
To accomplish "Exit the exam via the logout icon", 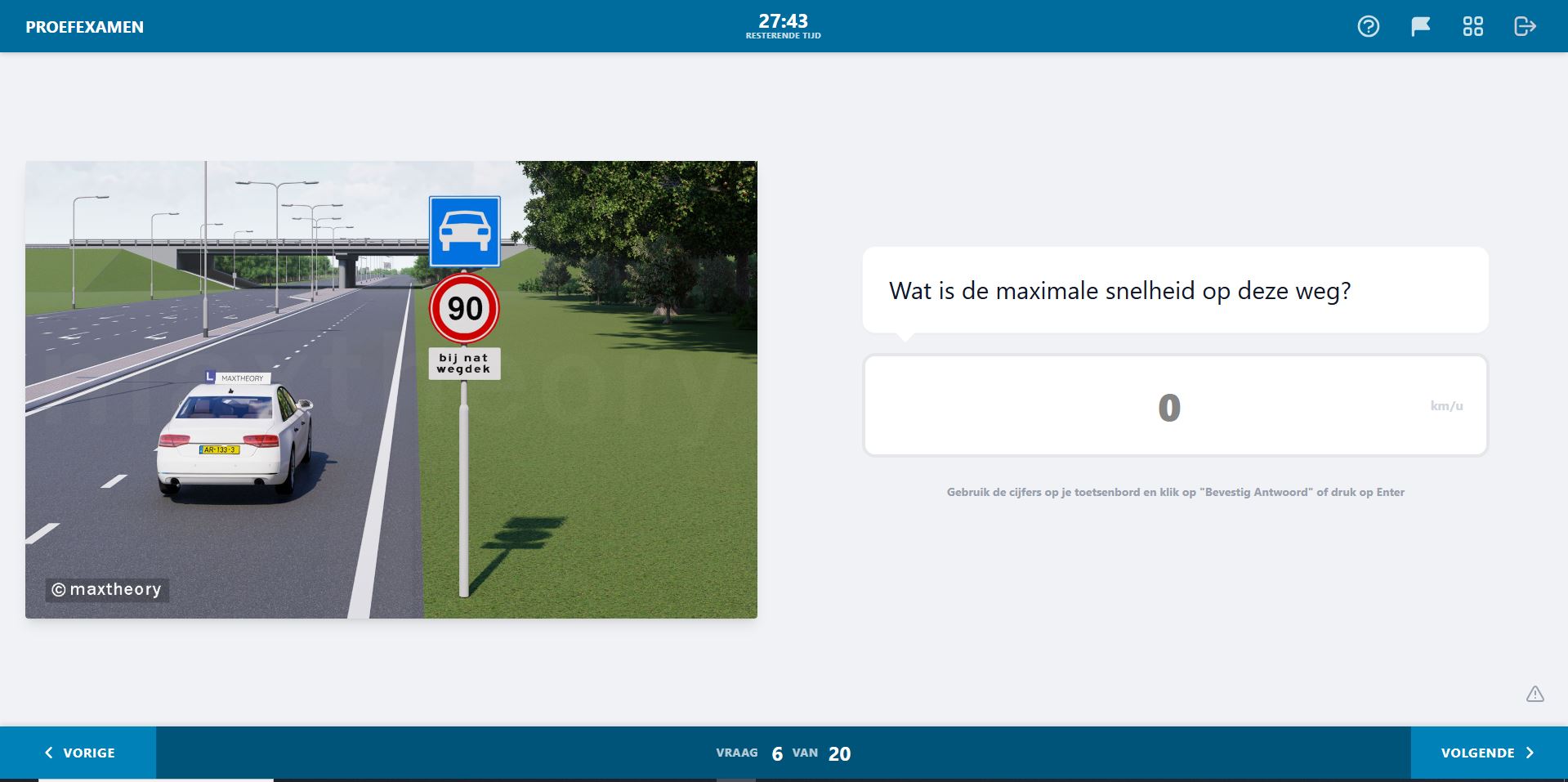I will [1526, 27].
